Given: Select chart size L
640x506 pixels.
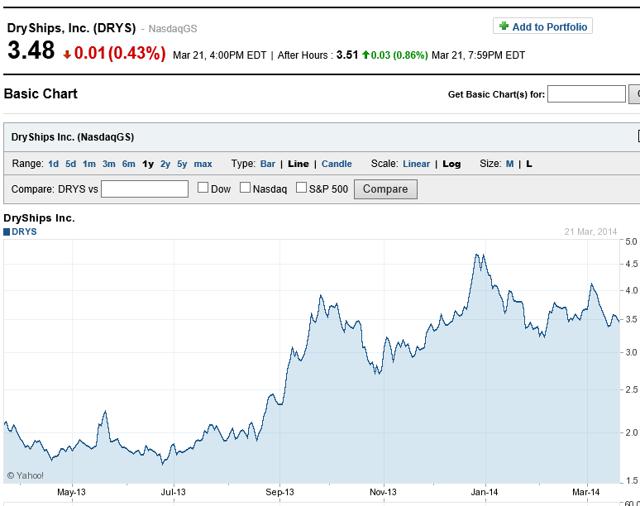Looking at the screenshot, I should click(529, 164).
